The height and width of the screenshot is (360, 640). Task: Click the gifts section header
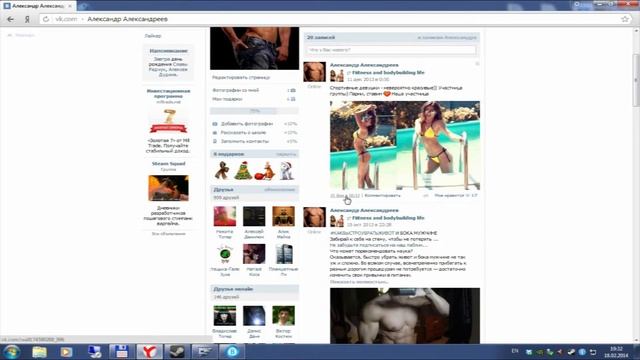tap(254, 154)
